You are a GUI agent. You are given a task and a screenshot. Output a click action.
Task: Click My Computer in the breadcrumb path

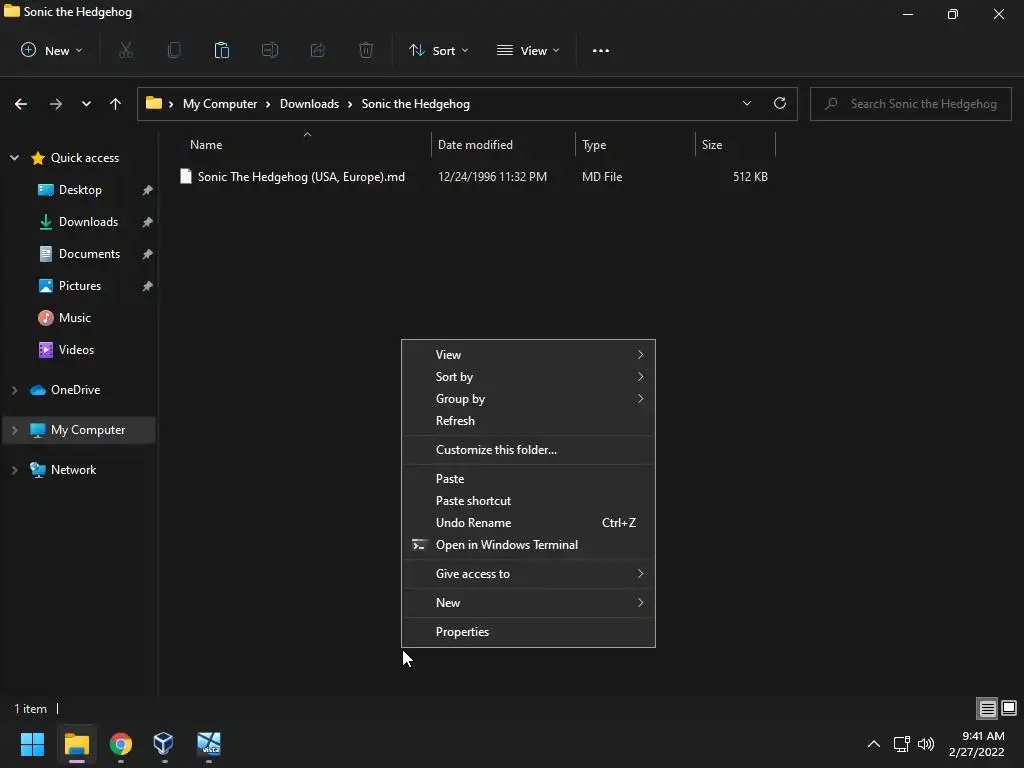(220, 104)
